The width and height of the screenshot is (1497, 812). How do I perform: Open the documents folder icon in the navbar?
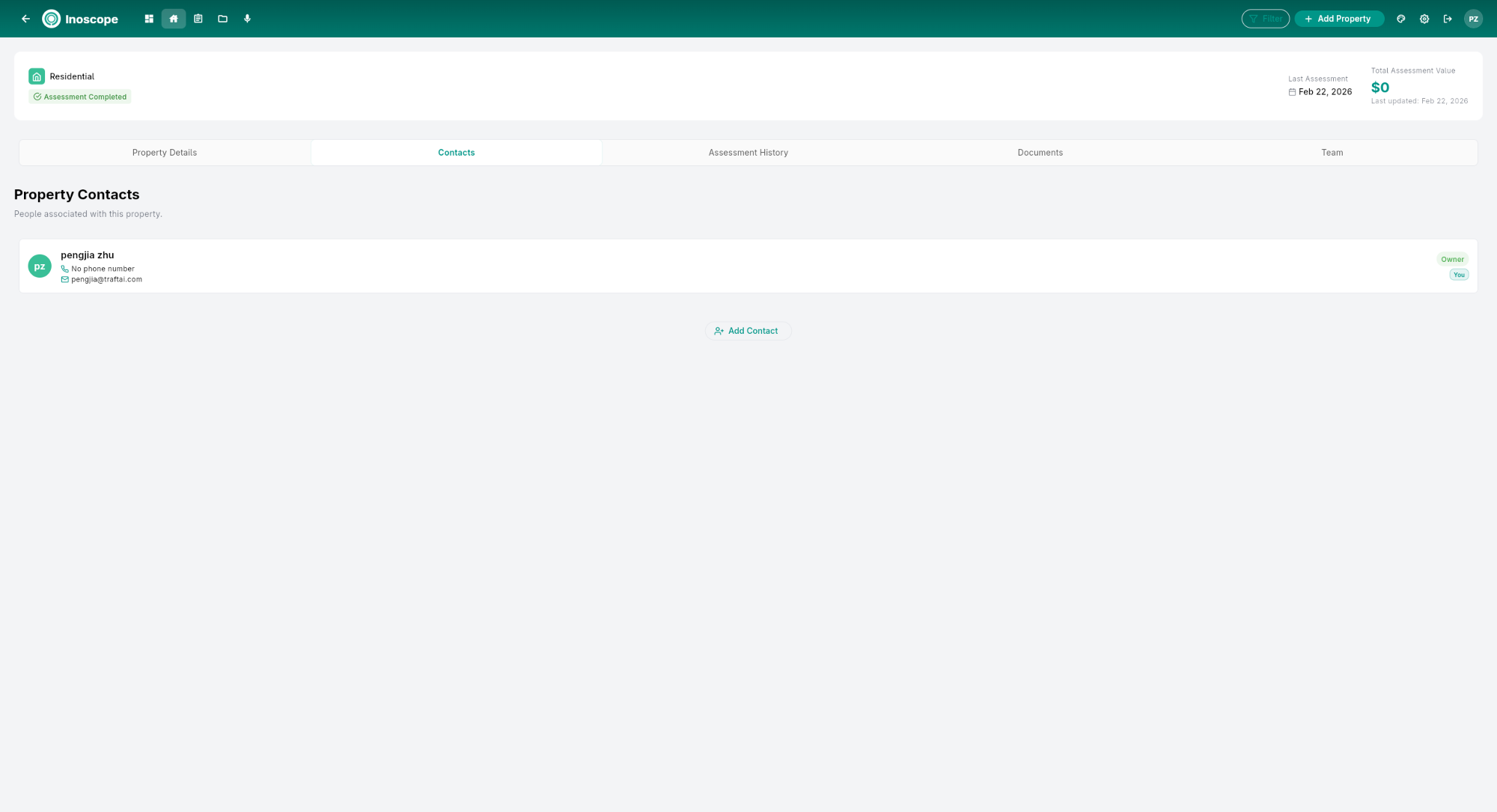pos(222,19)
